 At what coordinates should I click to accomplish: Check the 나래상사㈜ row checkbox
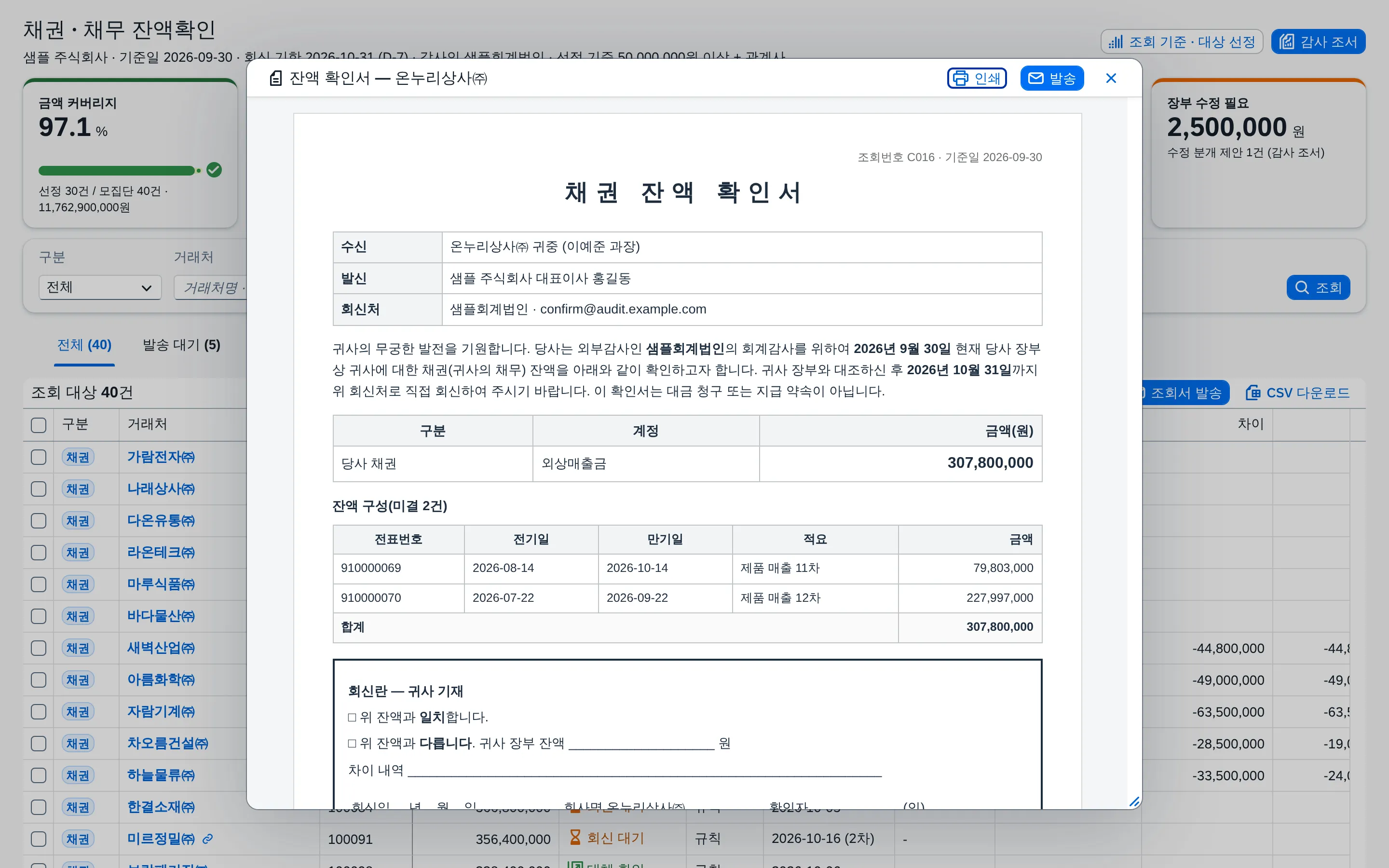click(x=39, y=488)
